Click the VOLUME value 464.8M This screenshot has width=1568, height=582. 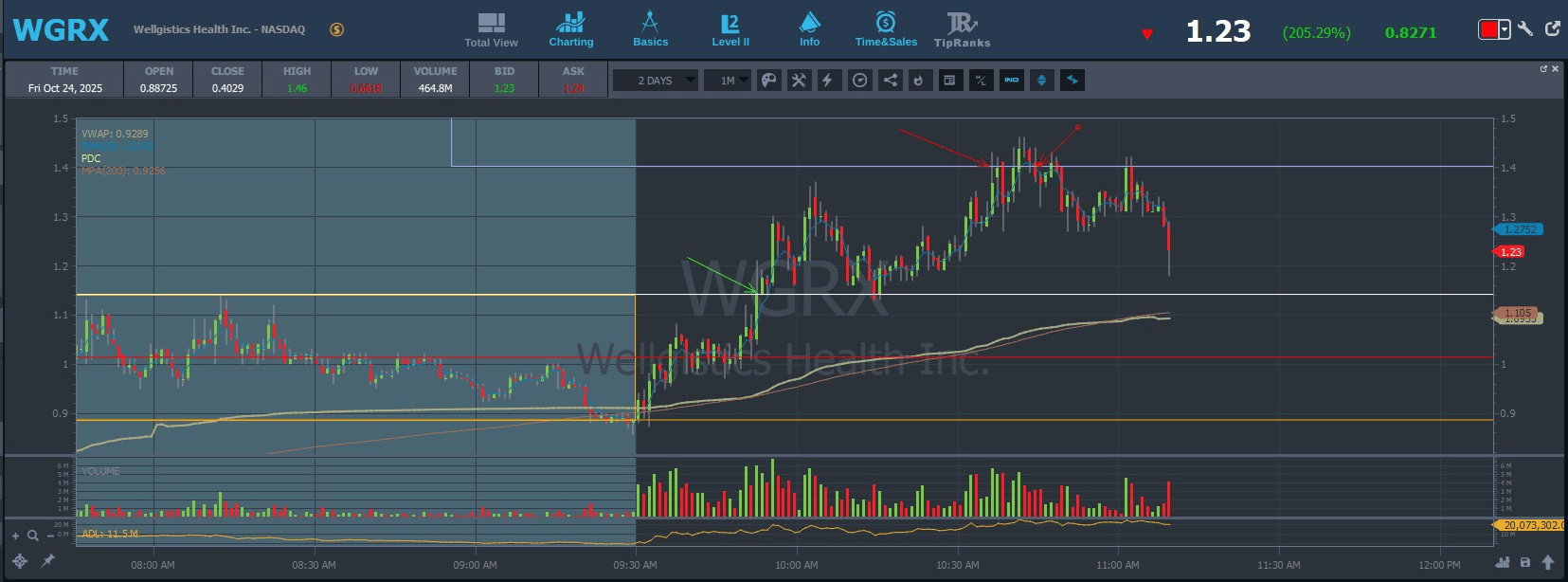pyautogui.click(x=435, y=88)
